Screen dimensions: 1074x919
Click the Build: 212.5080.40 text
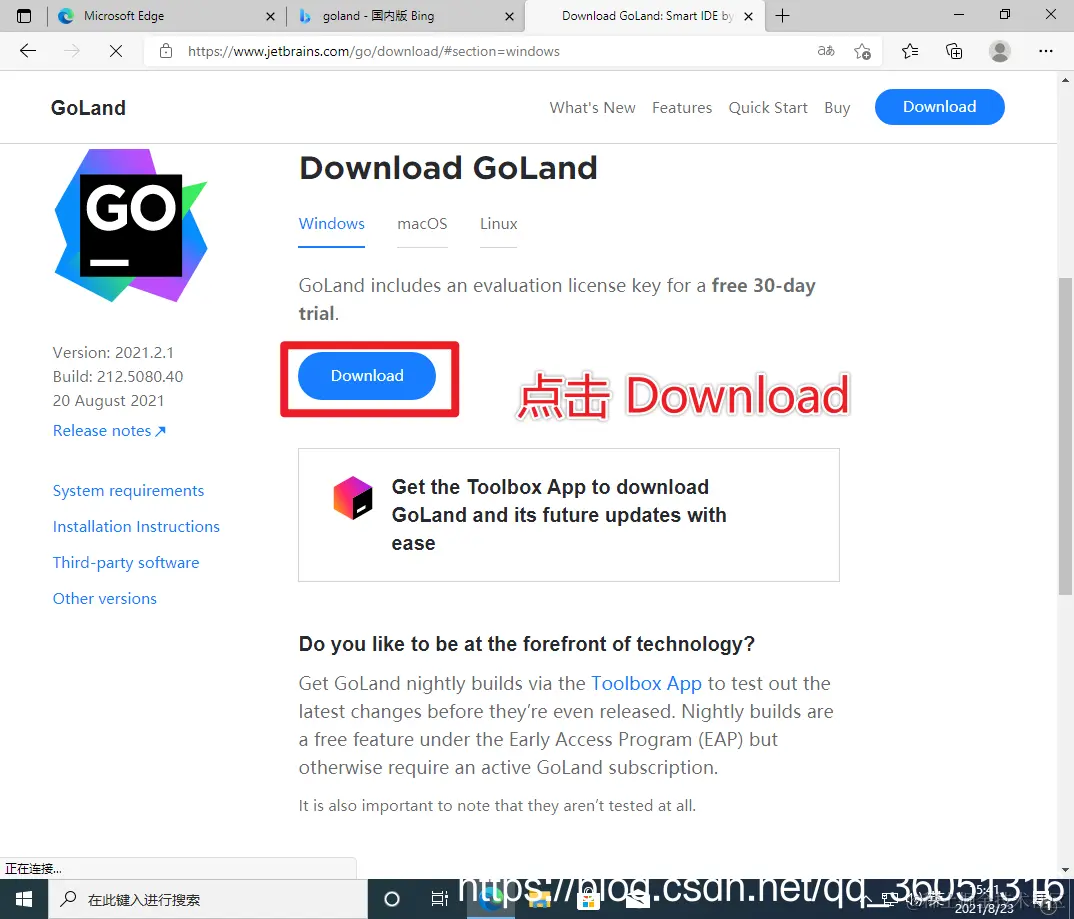pyautogui.click(x=118, y=377)
